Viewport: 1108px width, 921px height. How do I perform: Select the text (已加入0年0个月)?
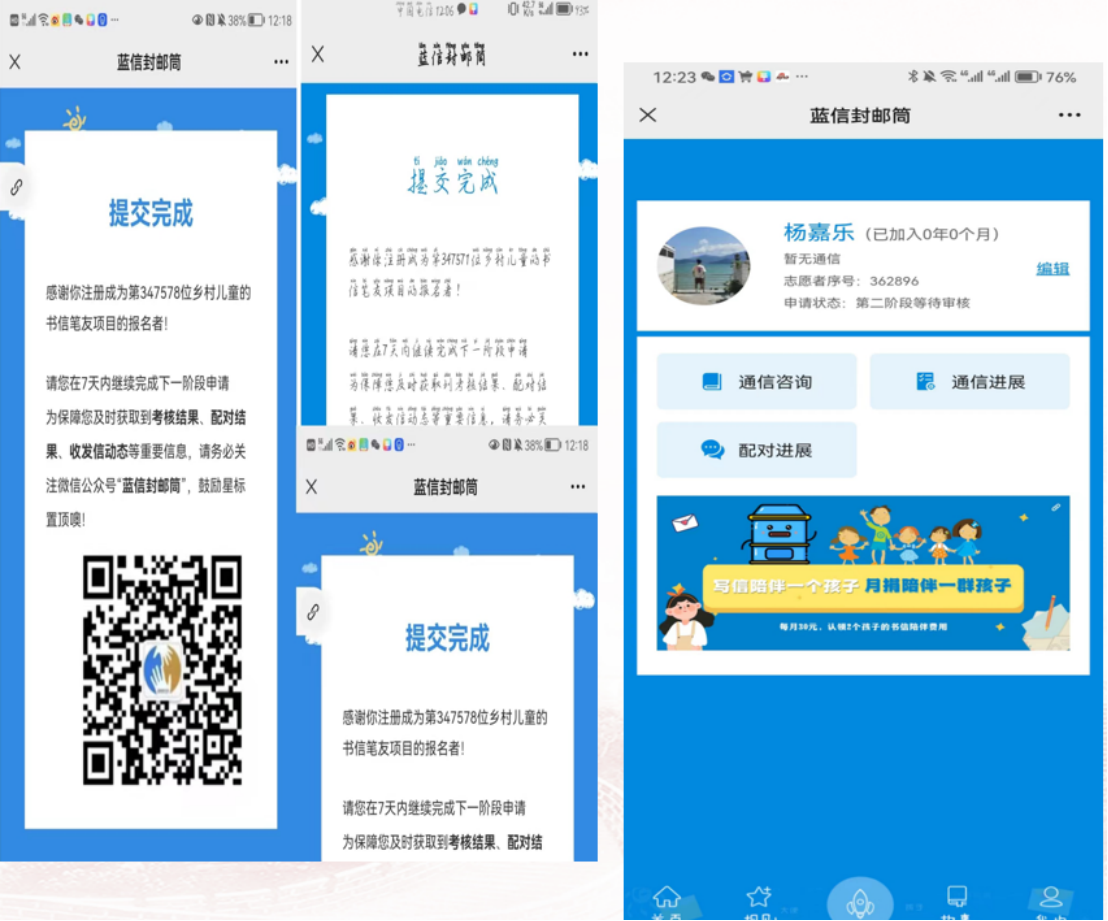(x=933, y=234)
